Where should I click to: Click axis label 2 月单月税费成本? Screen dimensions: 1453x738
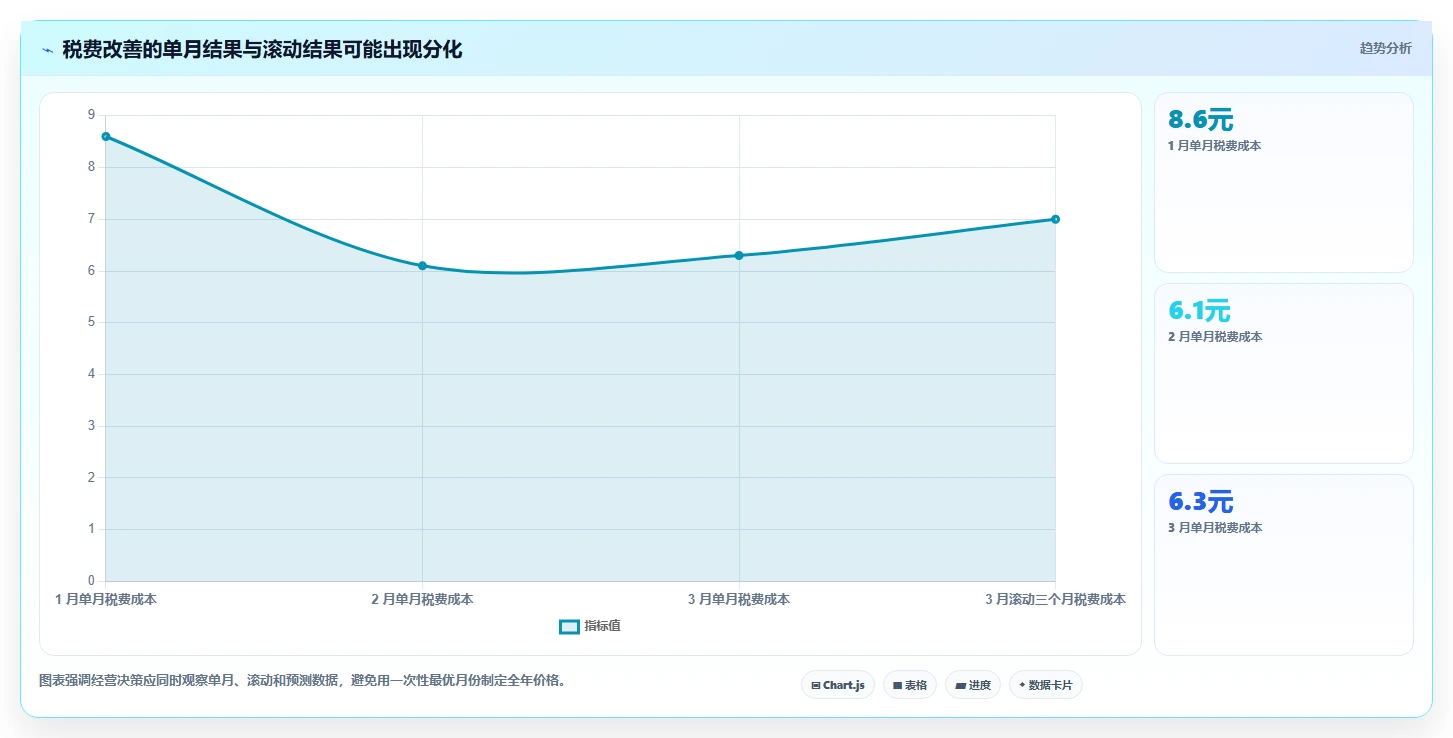422,599
